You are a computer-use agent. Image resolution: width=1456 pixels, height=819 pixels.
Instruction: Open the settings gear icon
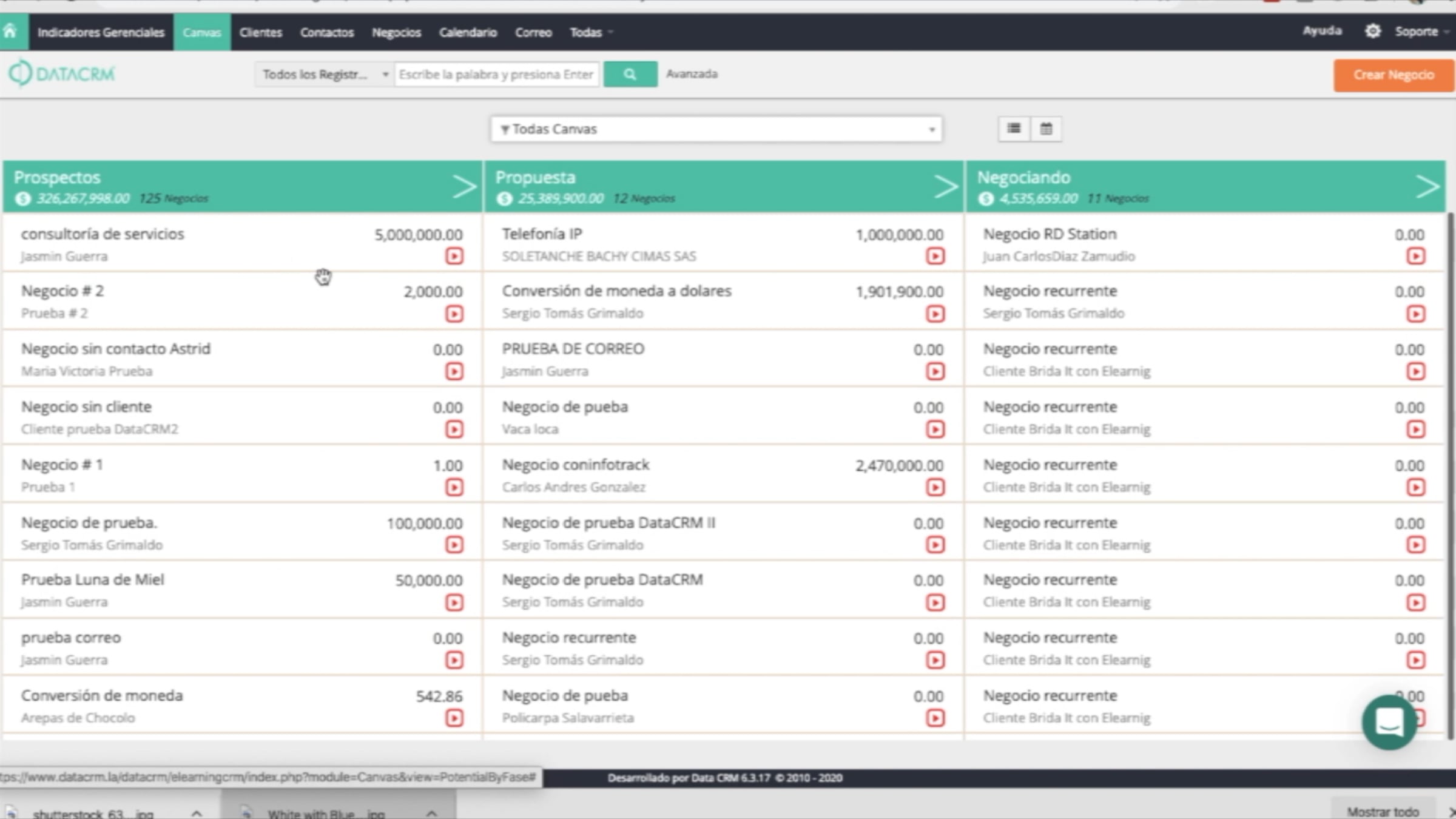pos(1372,31)
